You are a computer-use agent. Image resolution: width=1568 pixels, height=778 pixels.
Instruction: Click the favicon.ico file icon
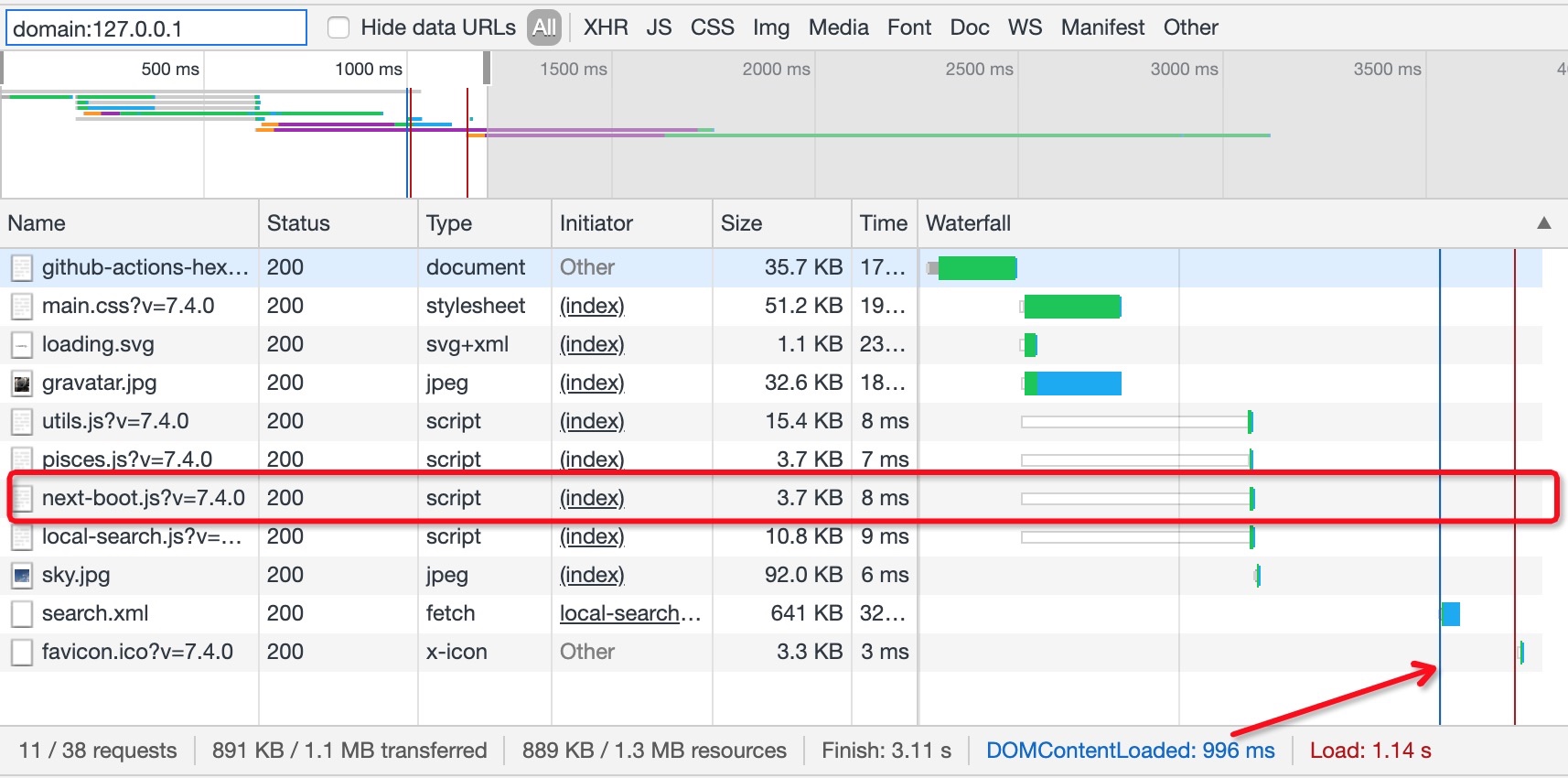22,653
